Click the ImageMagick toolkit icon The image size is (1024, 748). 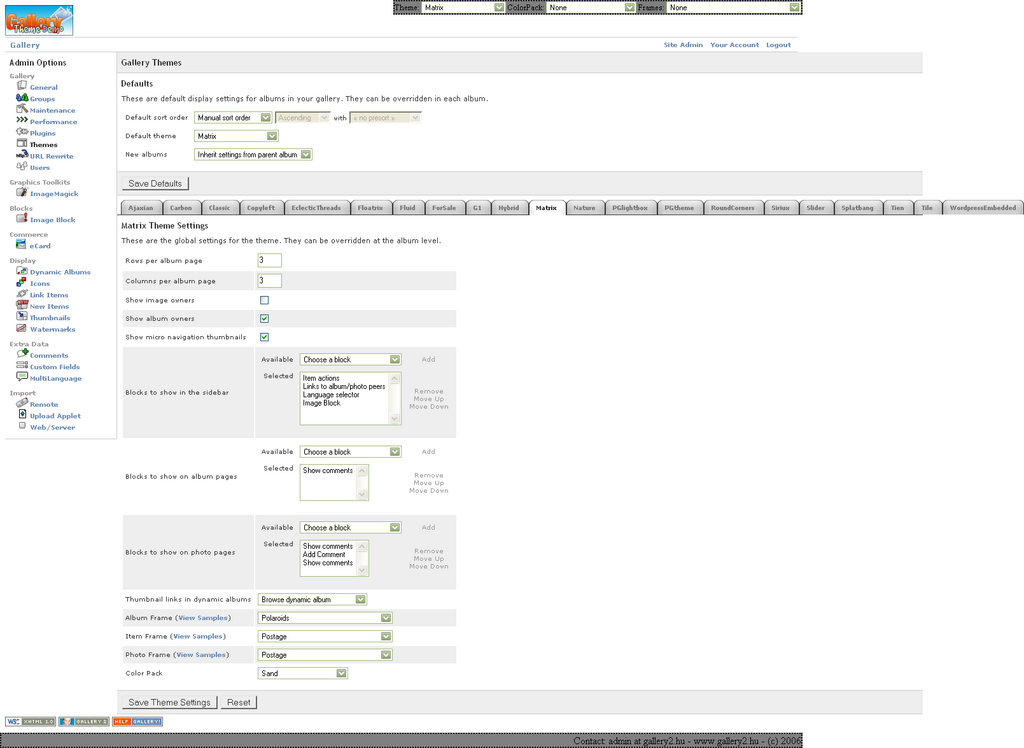click(22, 193)
